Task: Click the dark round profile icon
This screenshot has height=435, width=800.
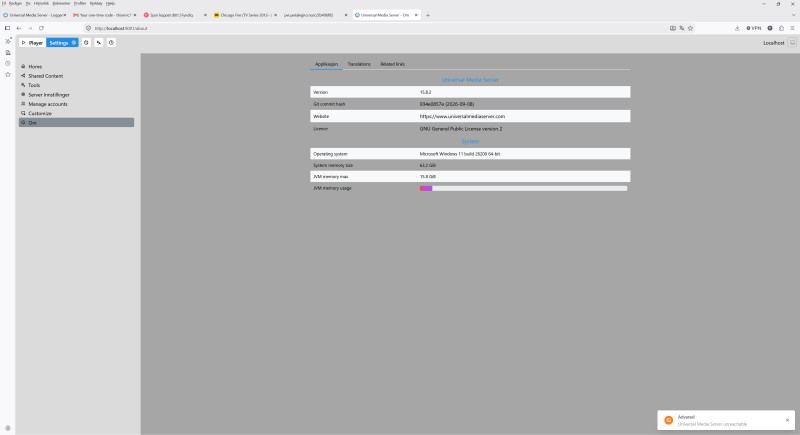Action: click(770, 29)
